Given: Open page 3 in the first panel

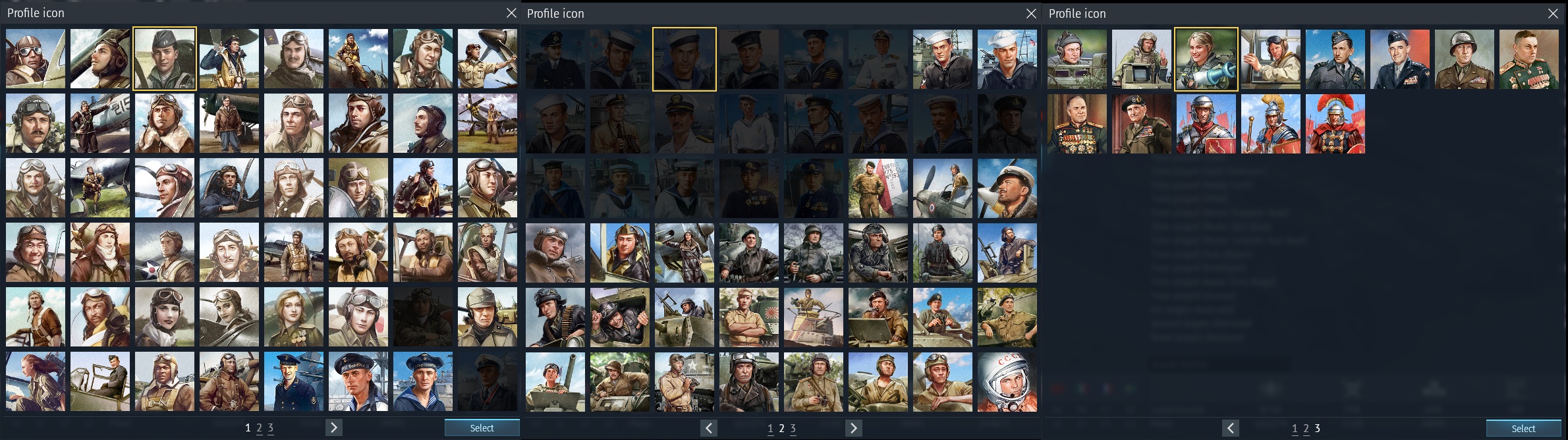Looking at the screenshot, I should [x=270, y=428].
